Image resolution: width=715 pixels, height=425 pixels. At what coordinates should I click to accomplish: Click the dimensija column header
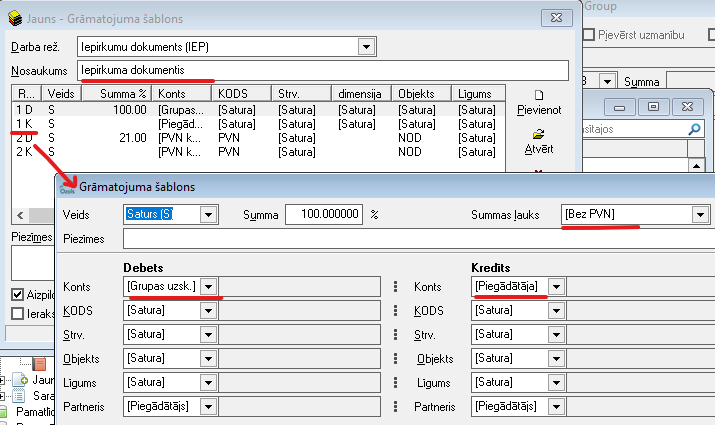click(362, 93)
